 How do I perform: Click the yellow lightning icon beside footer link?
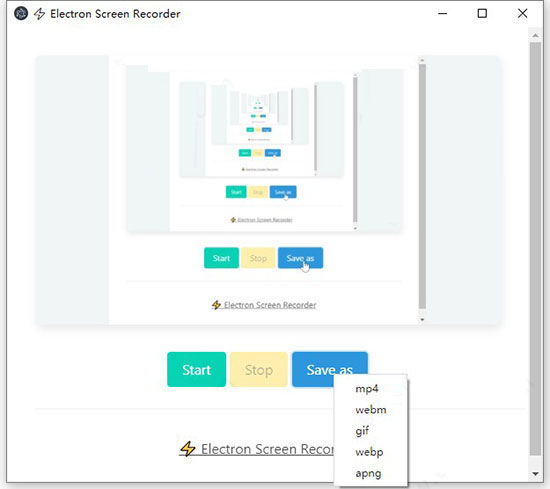pyautogui.click(x=188, y=449)
